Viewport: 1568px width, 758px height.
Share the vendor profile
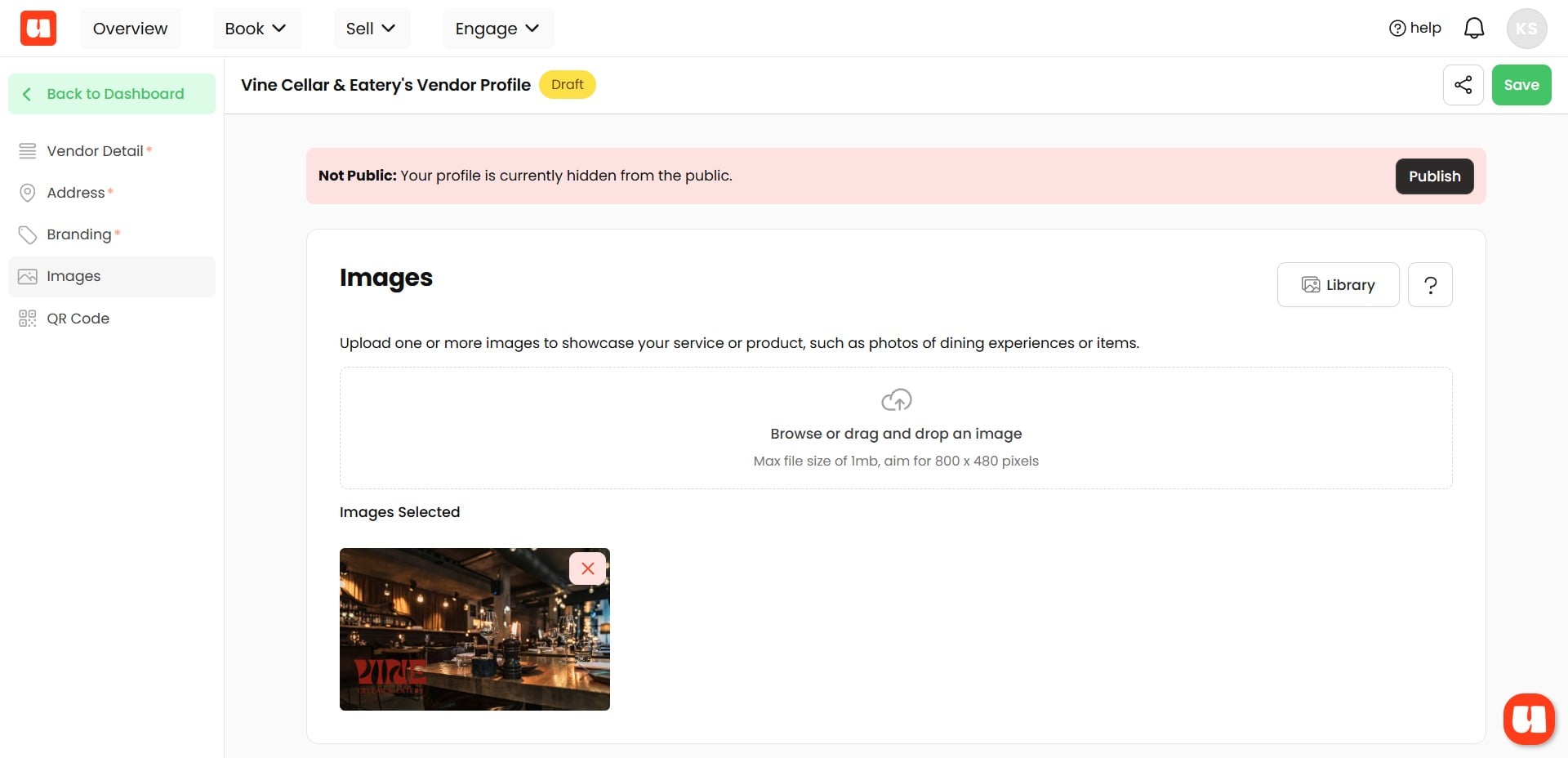pos(1463,84)
